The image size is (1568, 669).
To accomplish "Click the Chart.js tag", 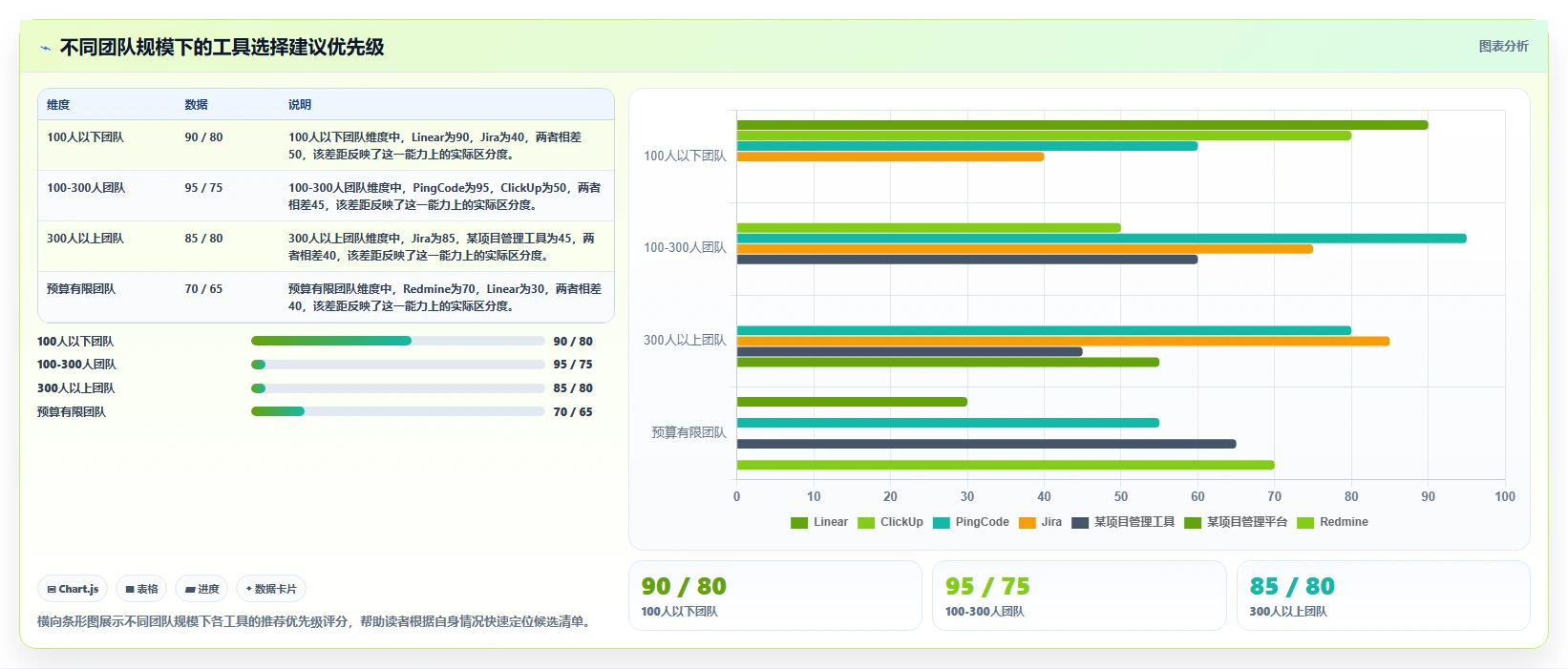I will click(73, 589).
